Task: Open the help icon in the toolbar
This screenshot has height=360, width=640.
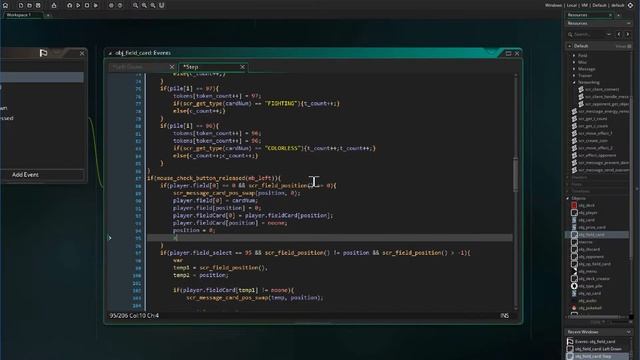Action: tap(120, 5)
